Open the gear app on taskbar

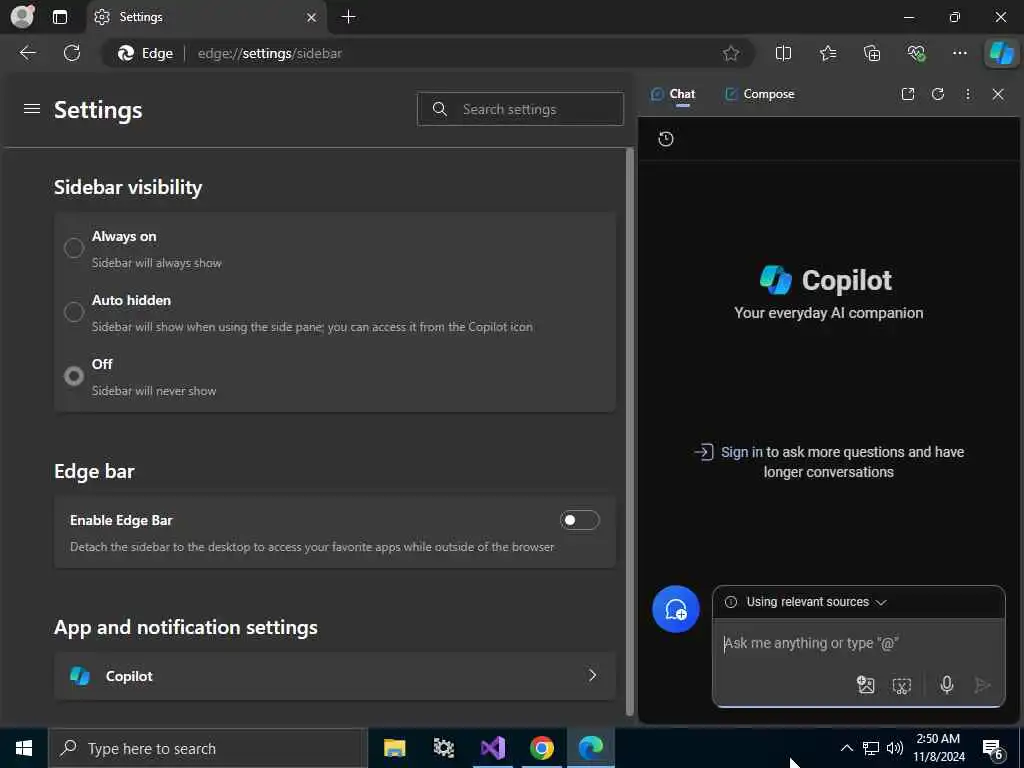(443, 748)
